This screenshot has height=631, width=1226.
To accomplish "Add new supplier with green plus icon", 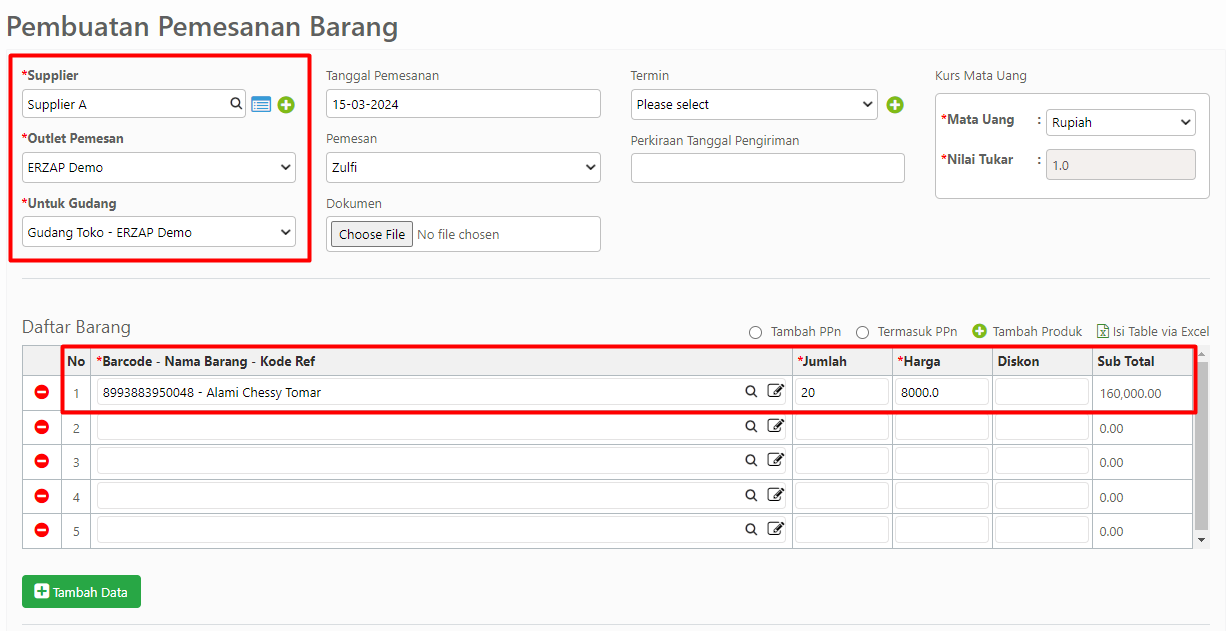I will coord(286,104).
